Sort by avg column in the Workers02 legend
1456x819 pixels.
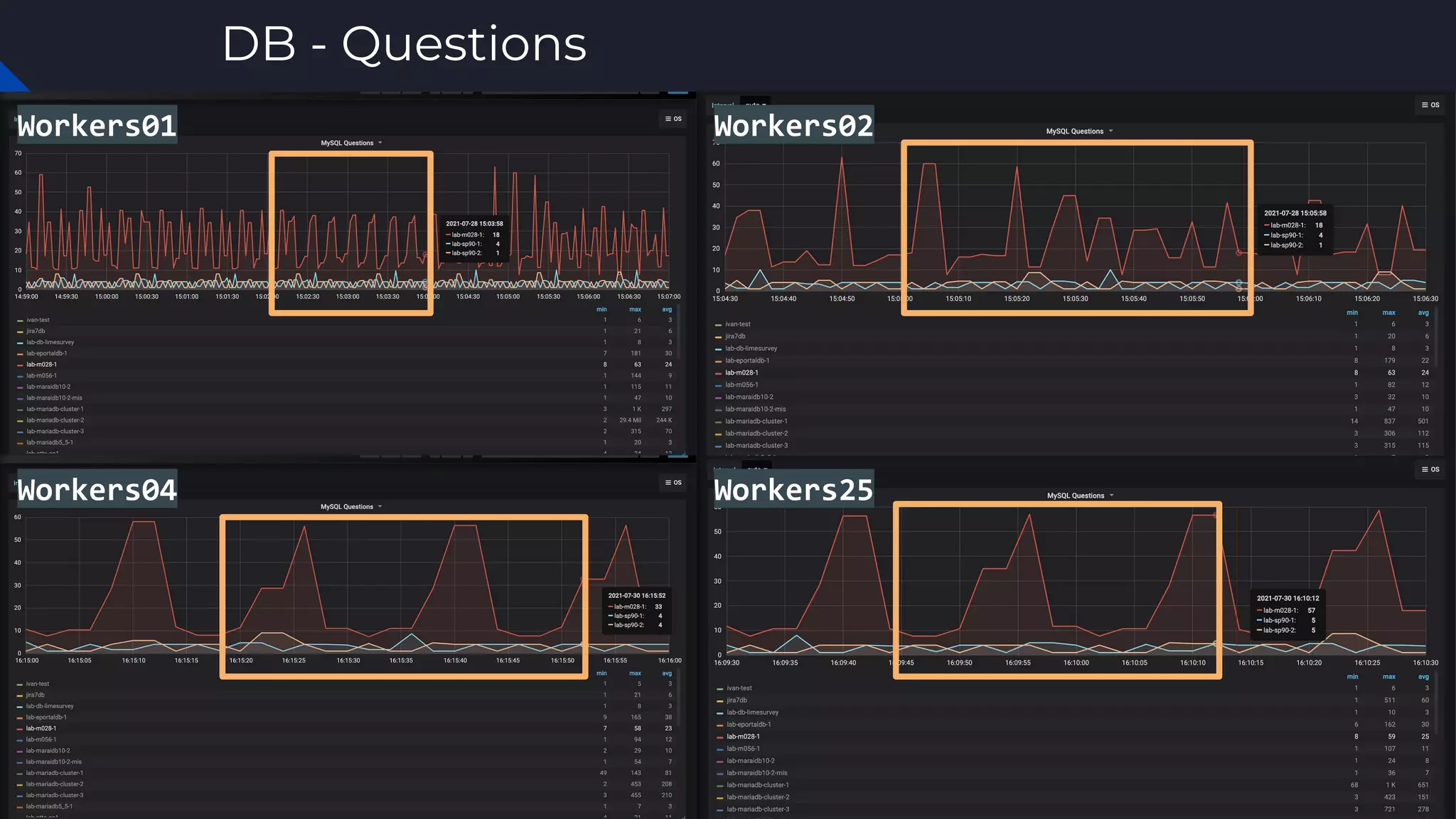pos(1423,313)
